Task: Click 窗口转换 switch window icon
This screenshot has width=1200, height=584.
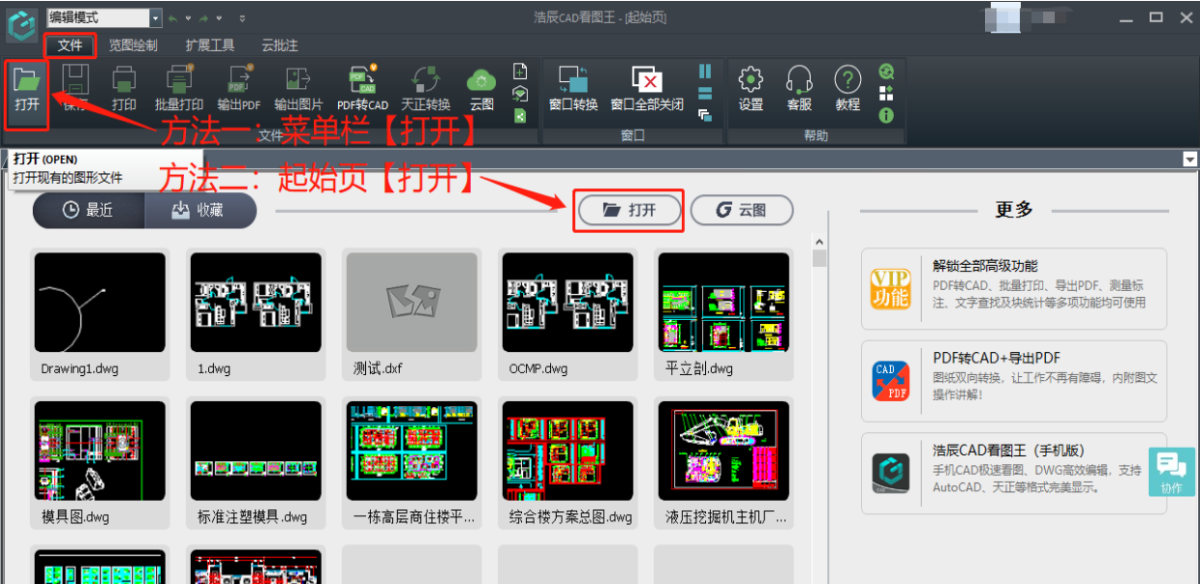Action: pyautogui.click(x=574, y=88)
